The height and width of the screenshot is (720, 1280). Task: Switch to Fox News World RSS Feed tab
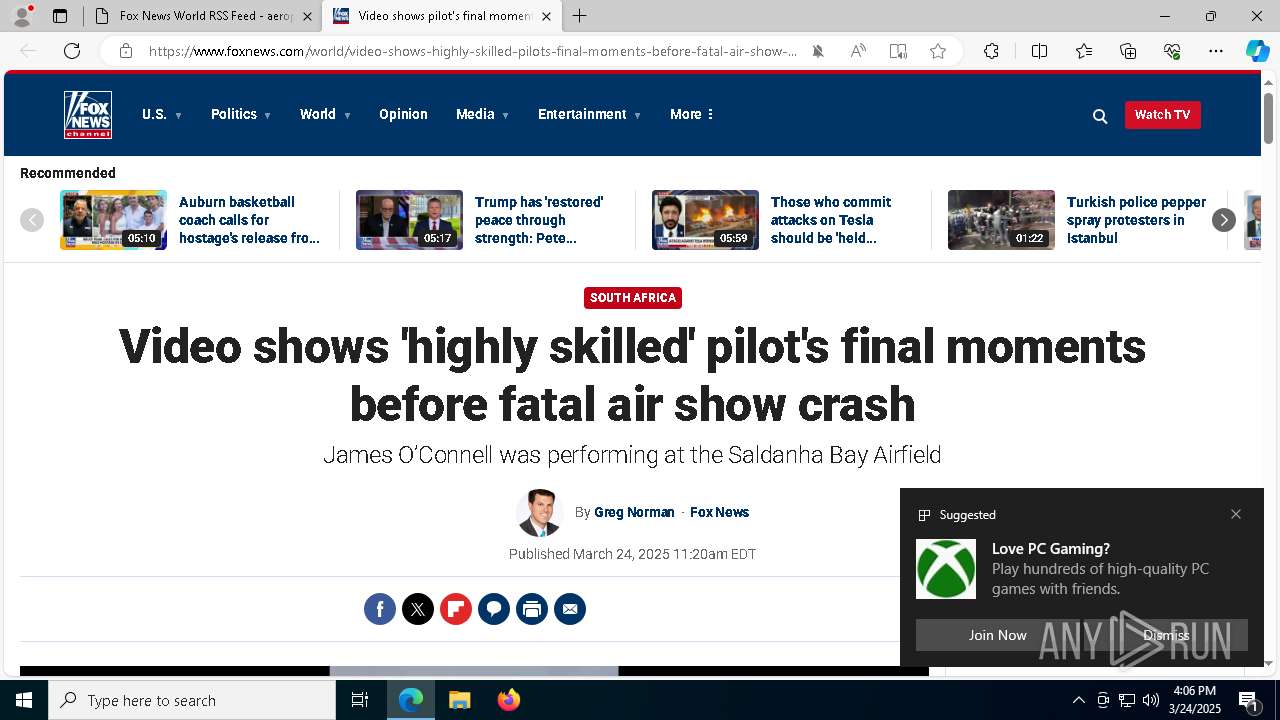coord(194,16)
